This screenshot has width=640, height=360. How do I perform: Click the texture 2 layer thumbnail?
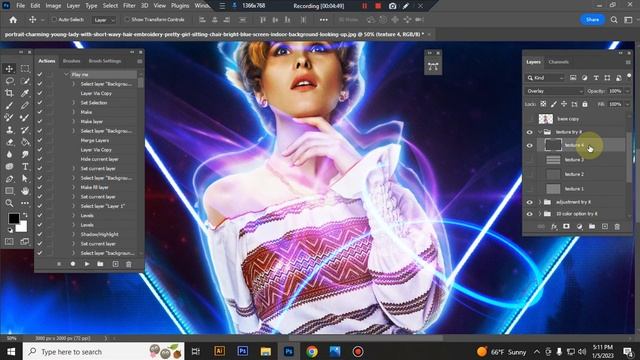(x=553, y=174)
